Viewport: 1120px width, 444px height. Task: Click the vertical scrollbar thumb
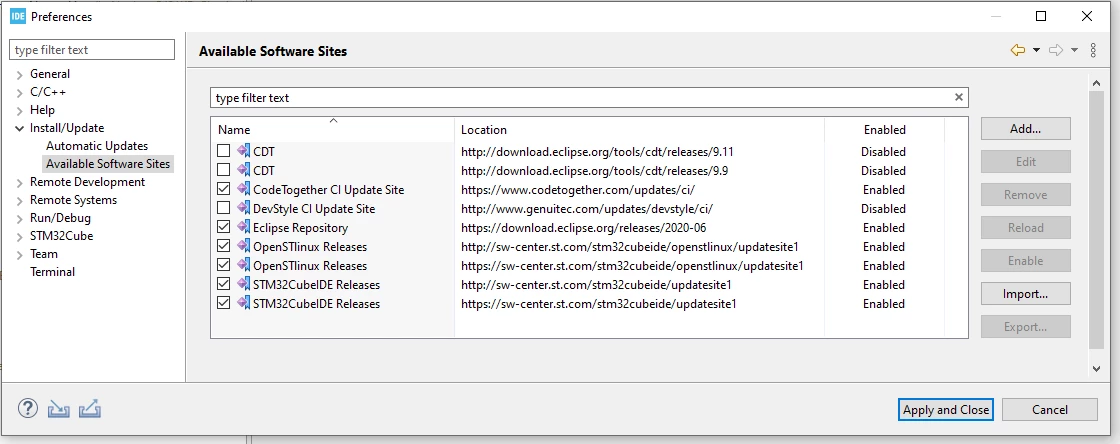pos(1096,220)
